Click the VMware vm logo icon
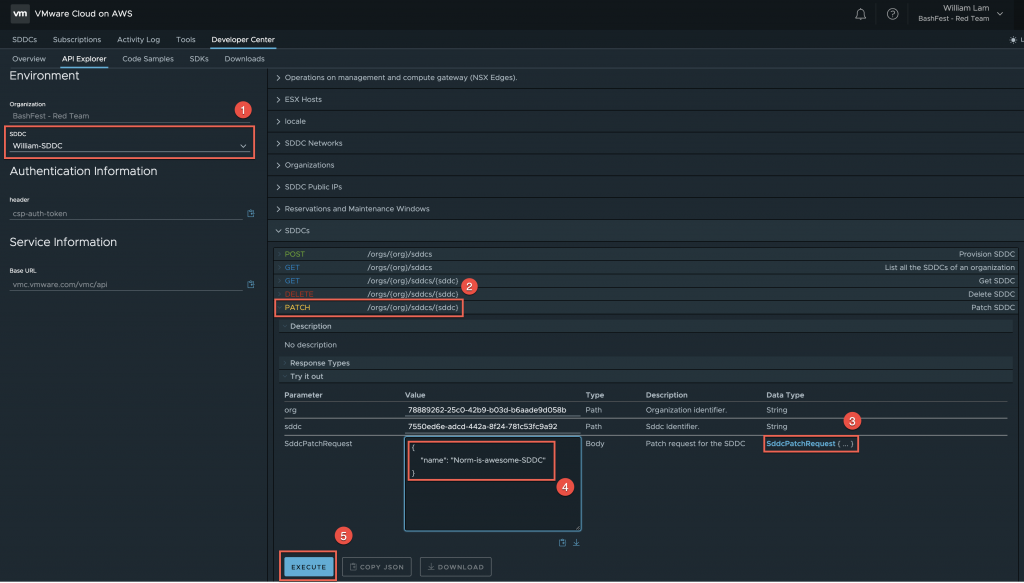The height and width of the screenshot is (583, 1024). click(20, 14)
